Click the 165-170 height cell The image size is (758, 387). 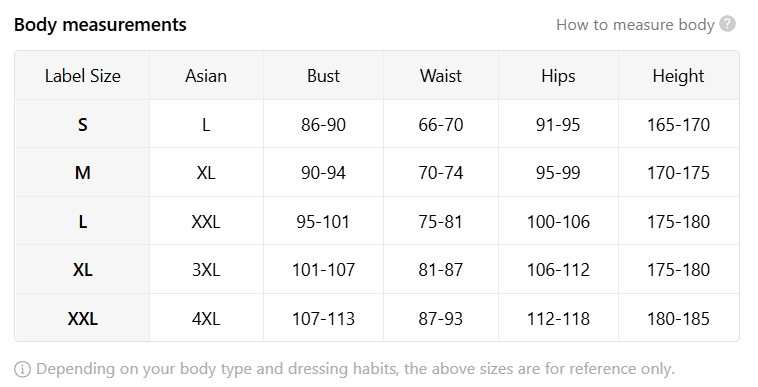coord(678,124)
